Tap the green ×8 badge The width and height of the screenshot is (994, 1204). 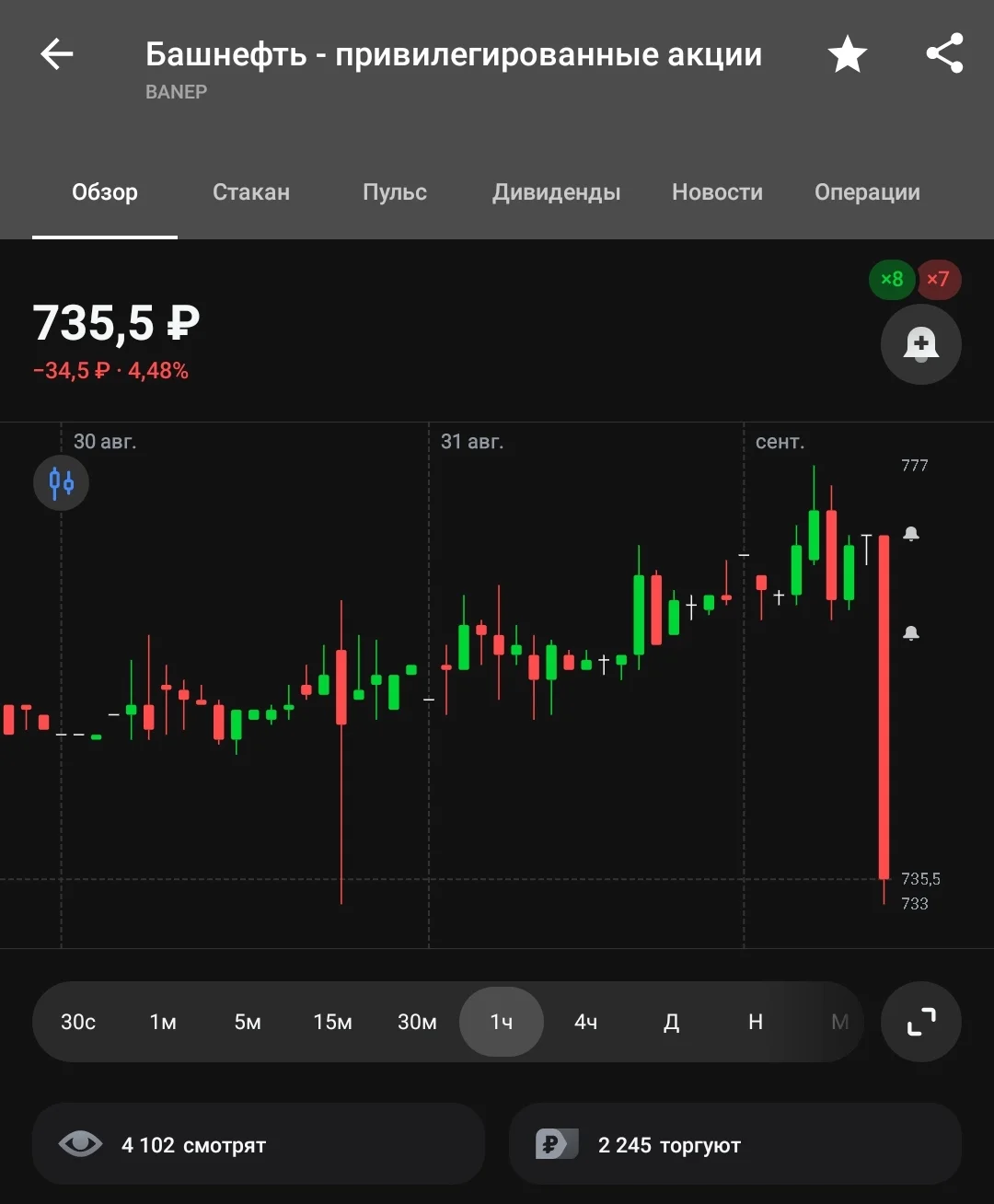pos(892,279)
